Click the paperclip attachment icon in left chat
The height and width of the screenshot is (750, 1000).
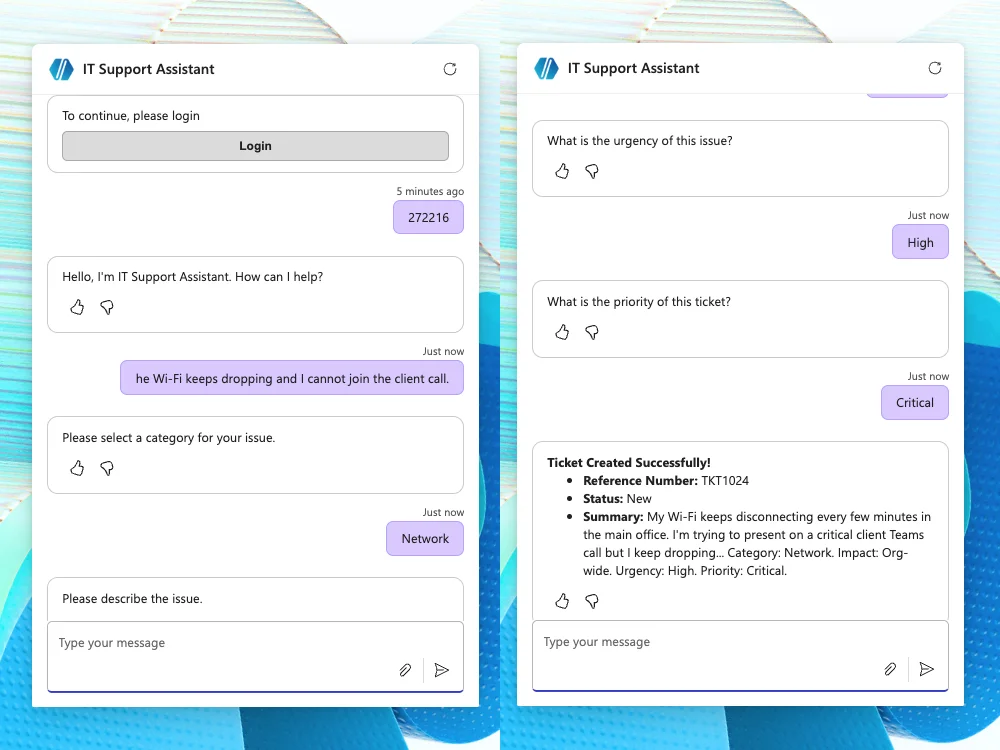click(x=405, y=670)
